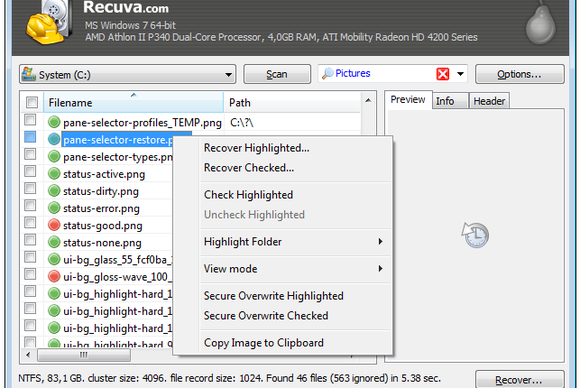This screenshot has height=388, width=580.
Task: Click red status dot for status-good.png
Action: click(54, 225)
